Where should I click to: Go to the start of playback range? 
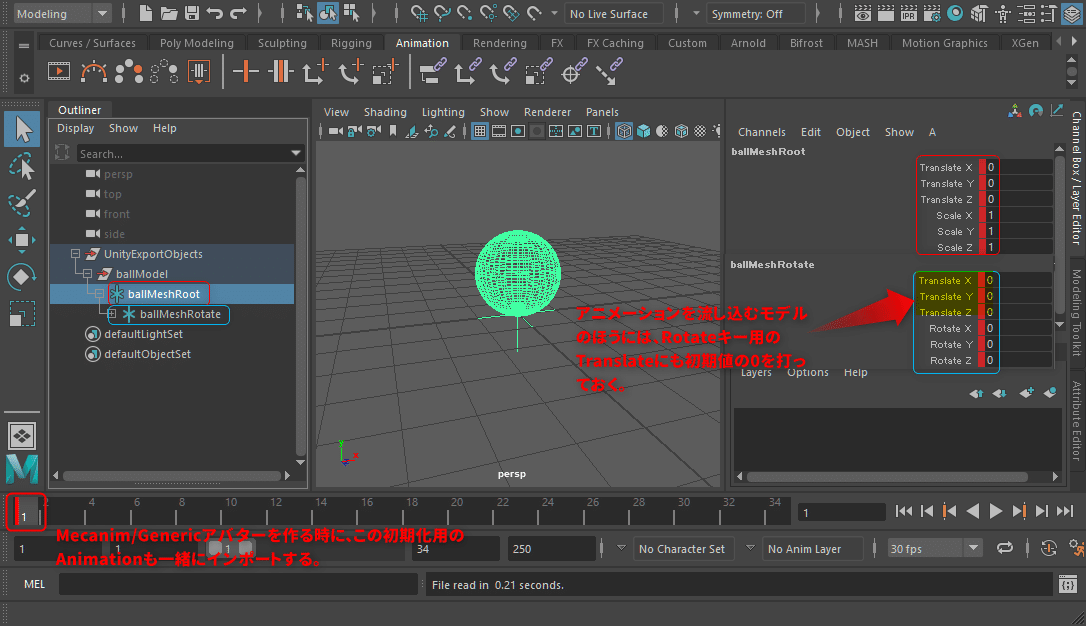click(903, 511)
